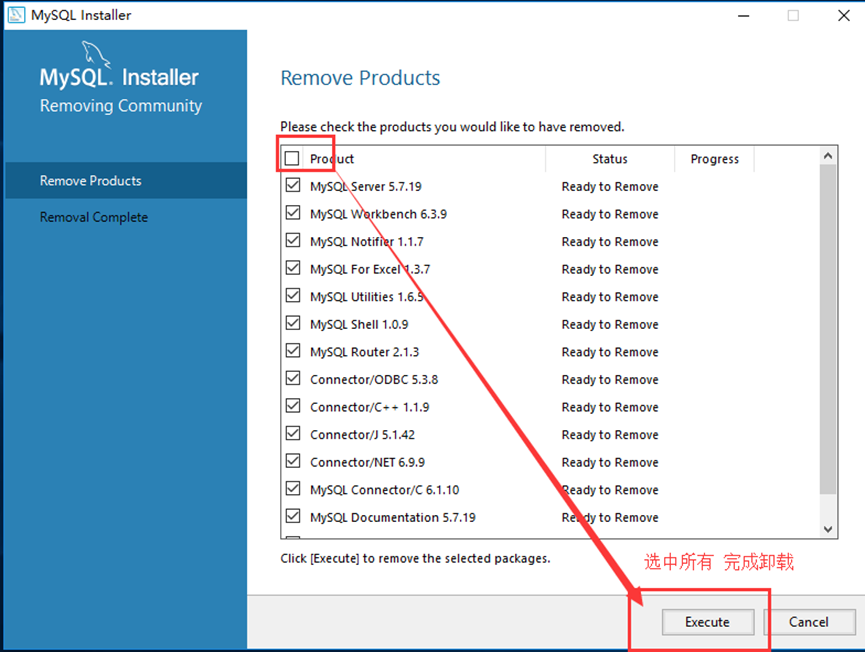
Task: Uncheck MySQL Shell 1.0.9 checkbox
Action: pyautogui.click(x=293, y=323)
